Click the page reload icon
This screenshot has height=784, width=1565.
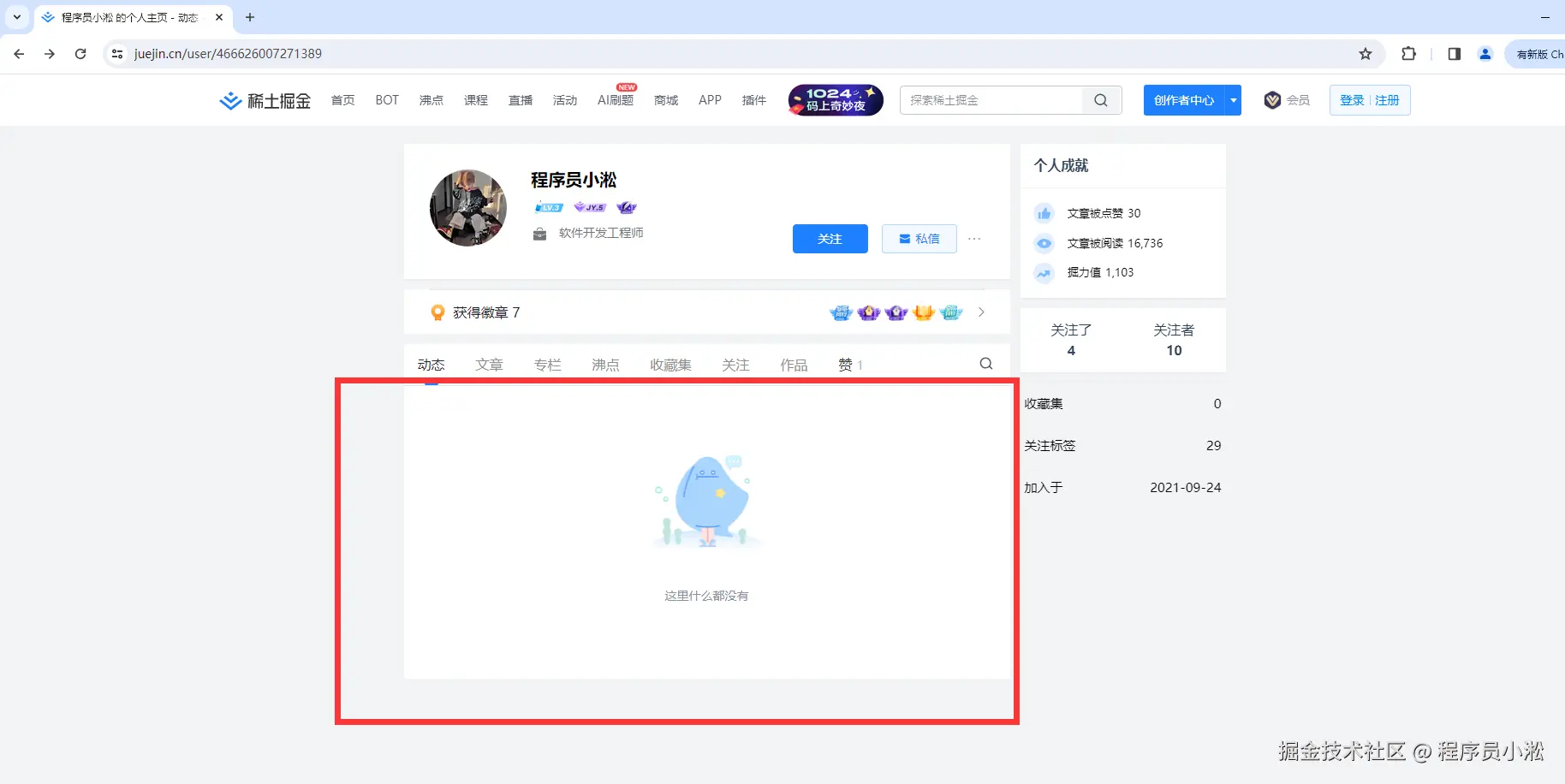pyautogui.click(x=80, y=53)
